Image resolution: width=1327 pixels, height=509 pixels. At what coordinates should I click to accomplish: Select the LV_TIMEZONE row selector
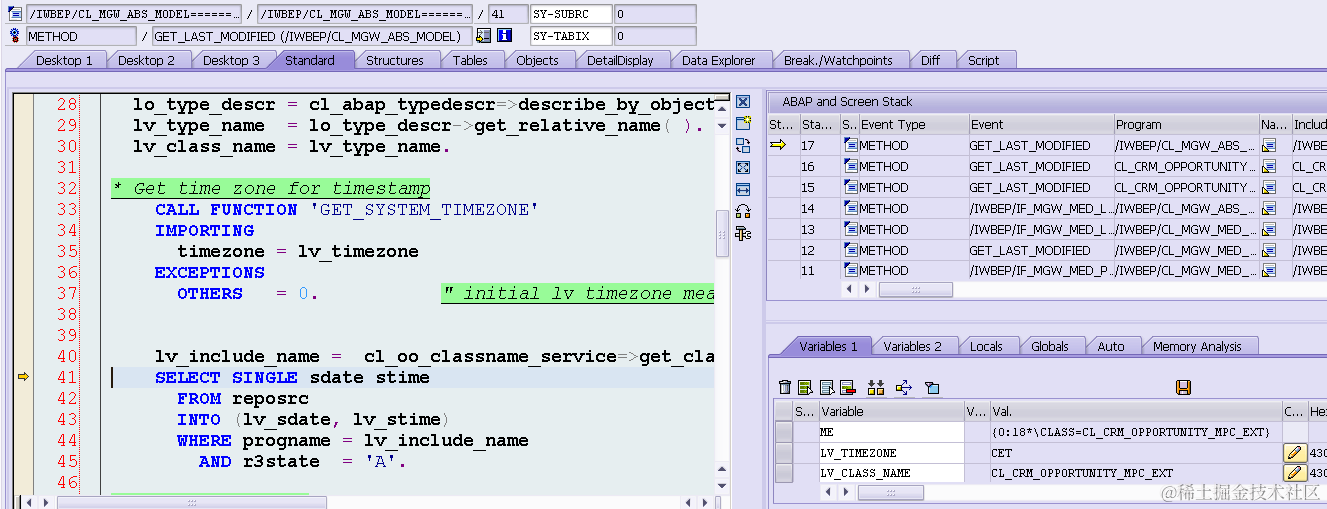click(x=784, y=453)
